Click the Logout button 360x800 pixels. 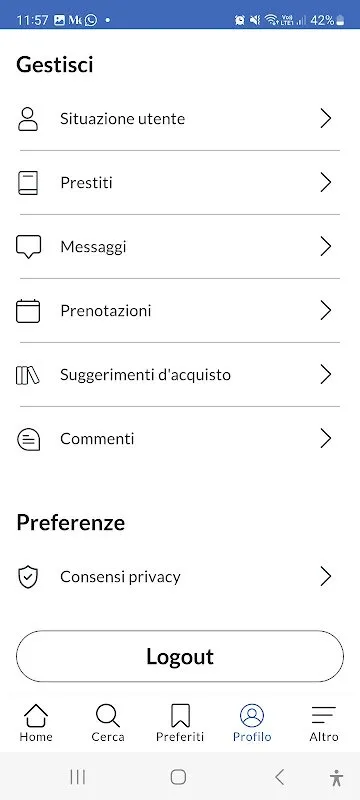tap(180, 656)
